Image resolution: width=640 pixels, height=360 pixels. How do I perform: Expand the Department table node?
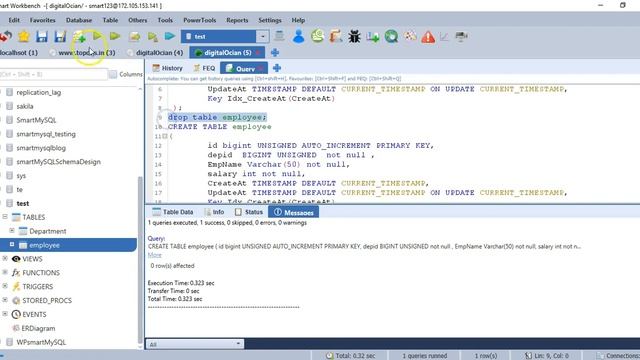coord(12,231)
